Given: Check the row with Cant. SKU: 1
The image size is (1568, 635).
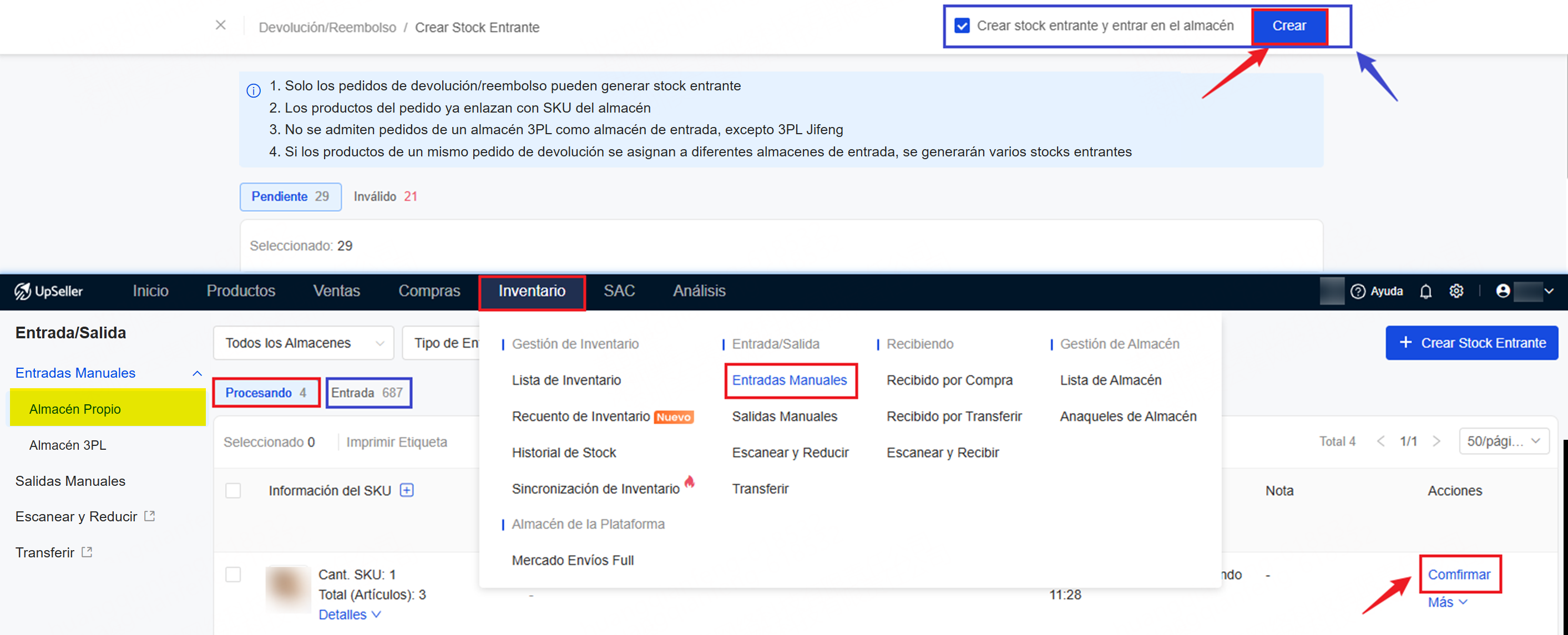Looking at the screenshot, I should tap(233, 574).
